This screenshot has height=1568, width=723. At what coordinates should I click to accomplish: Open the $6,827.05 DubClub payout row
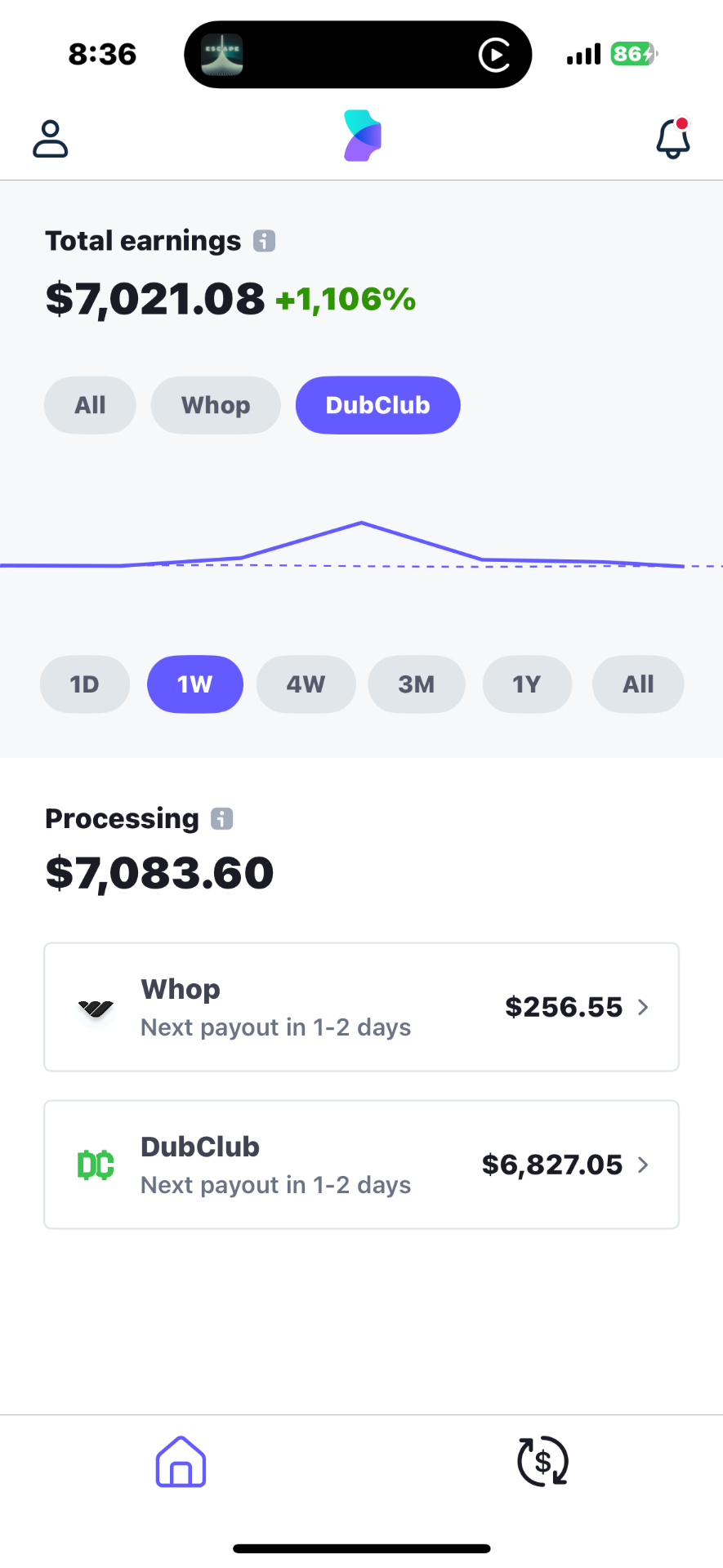[361, 1165]
